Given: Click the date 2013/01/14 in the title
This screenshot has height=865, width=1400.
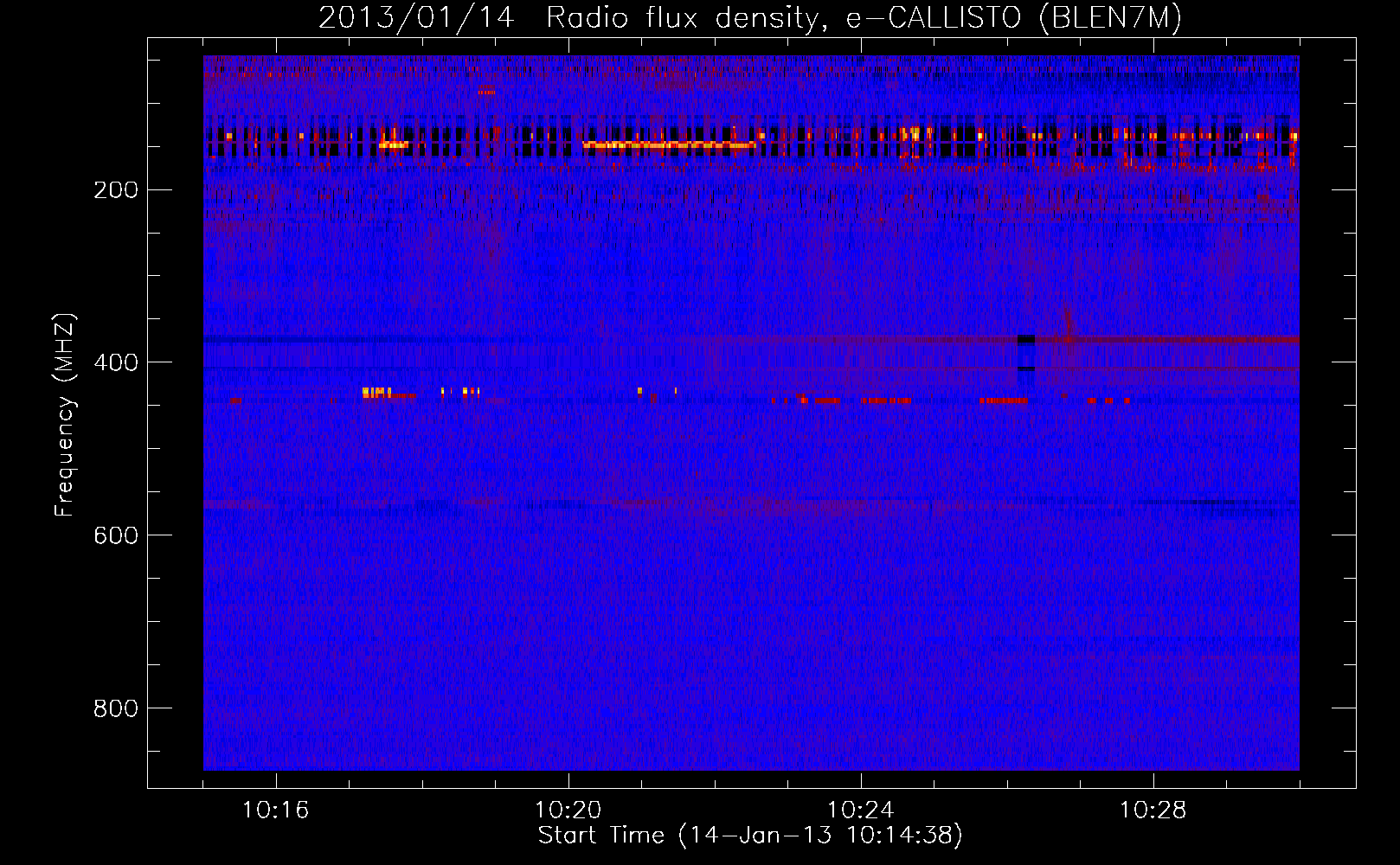Looking at the screenshot, I should 416,18.
